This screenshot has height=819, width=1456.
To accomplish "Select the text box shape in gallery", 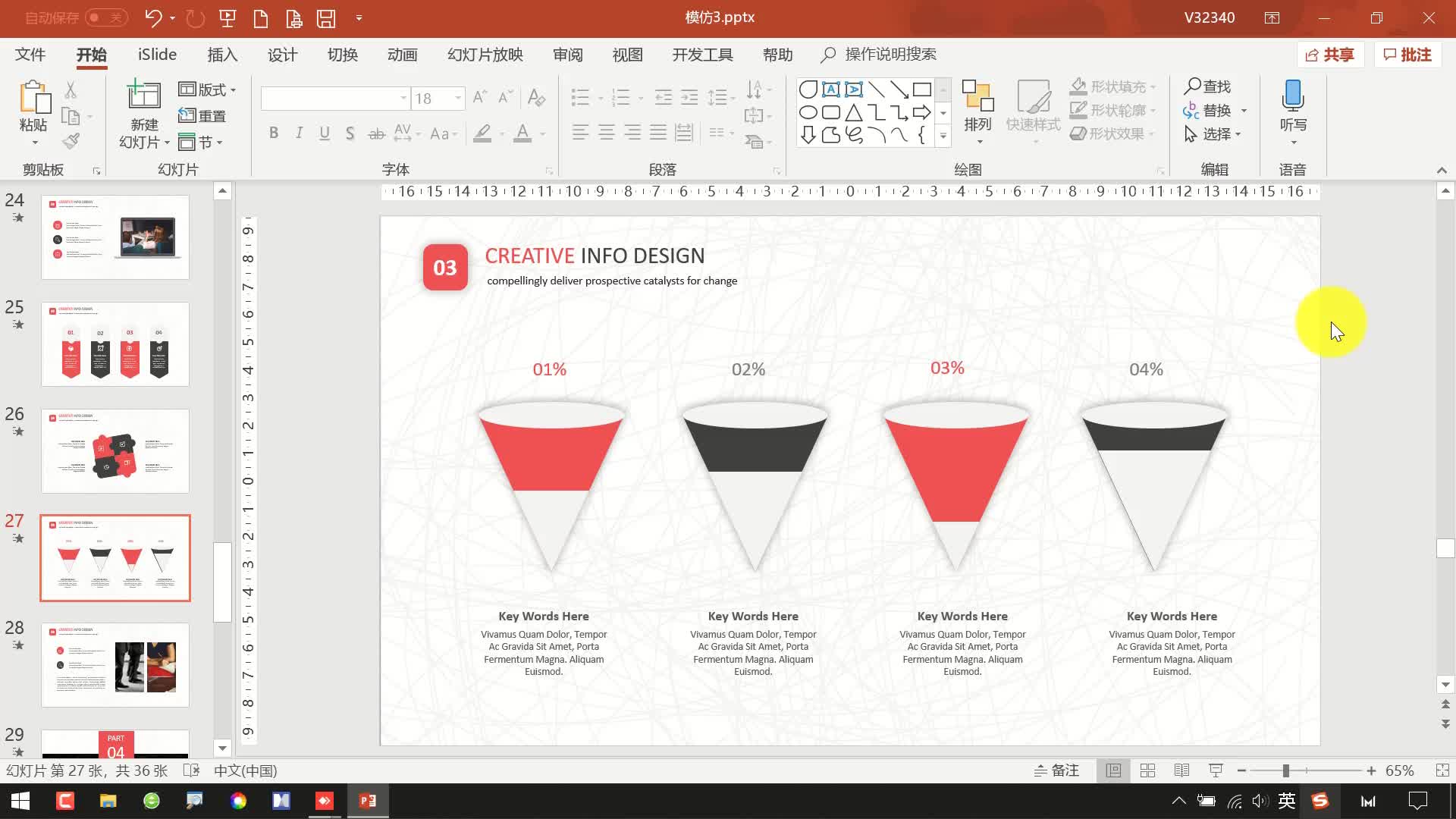I will [831, 89].
